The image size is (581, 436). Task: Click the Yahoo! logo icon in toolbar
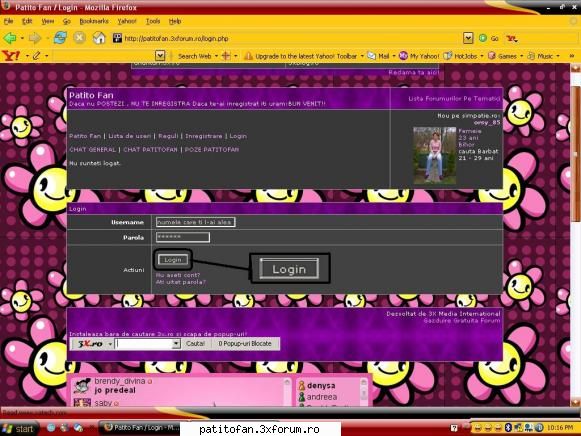coord(11,56)
